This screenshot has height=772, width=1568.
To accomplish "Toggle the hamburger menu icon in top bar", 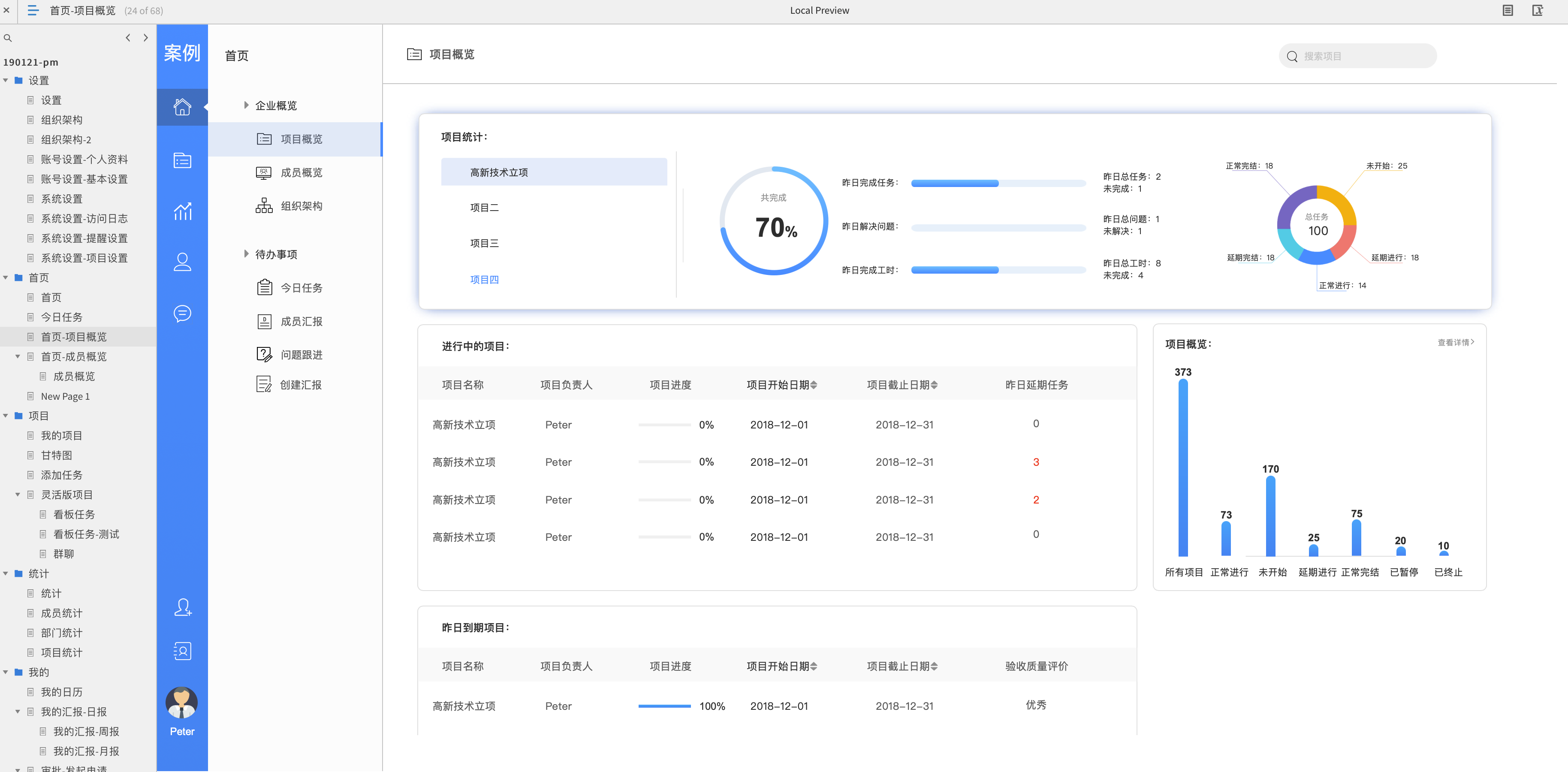I will tap(33, 10).
